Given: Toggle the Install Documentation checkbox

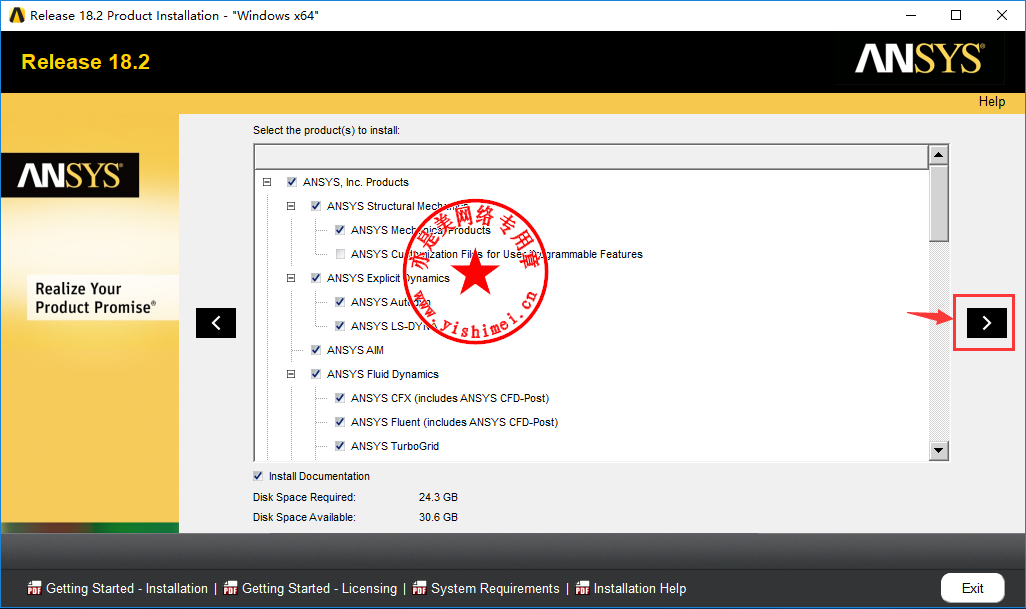Looking at the screenshot, I should point(258,476).
